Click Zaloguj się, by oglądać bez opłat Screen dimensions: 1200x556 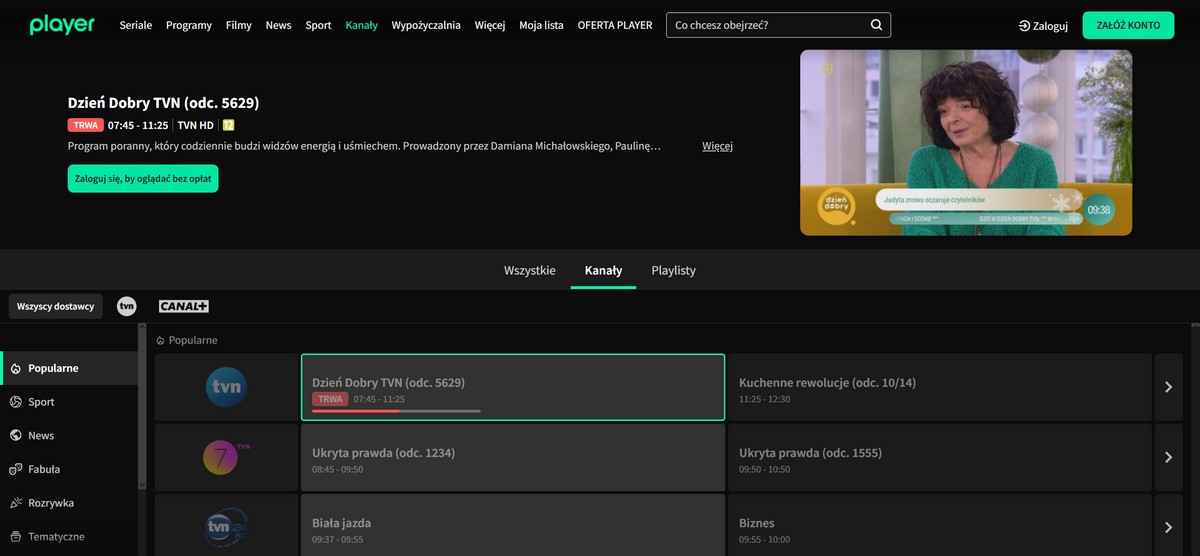click(x=143, y=178)
